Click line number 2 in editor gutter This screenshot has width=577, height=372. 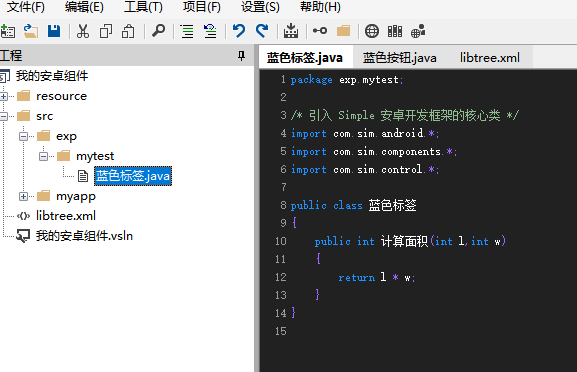pyautogui.click(x=283, y=97)
